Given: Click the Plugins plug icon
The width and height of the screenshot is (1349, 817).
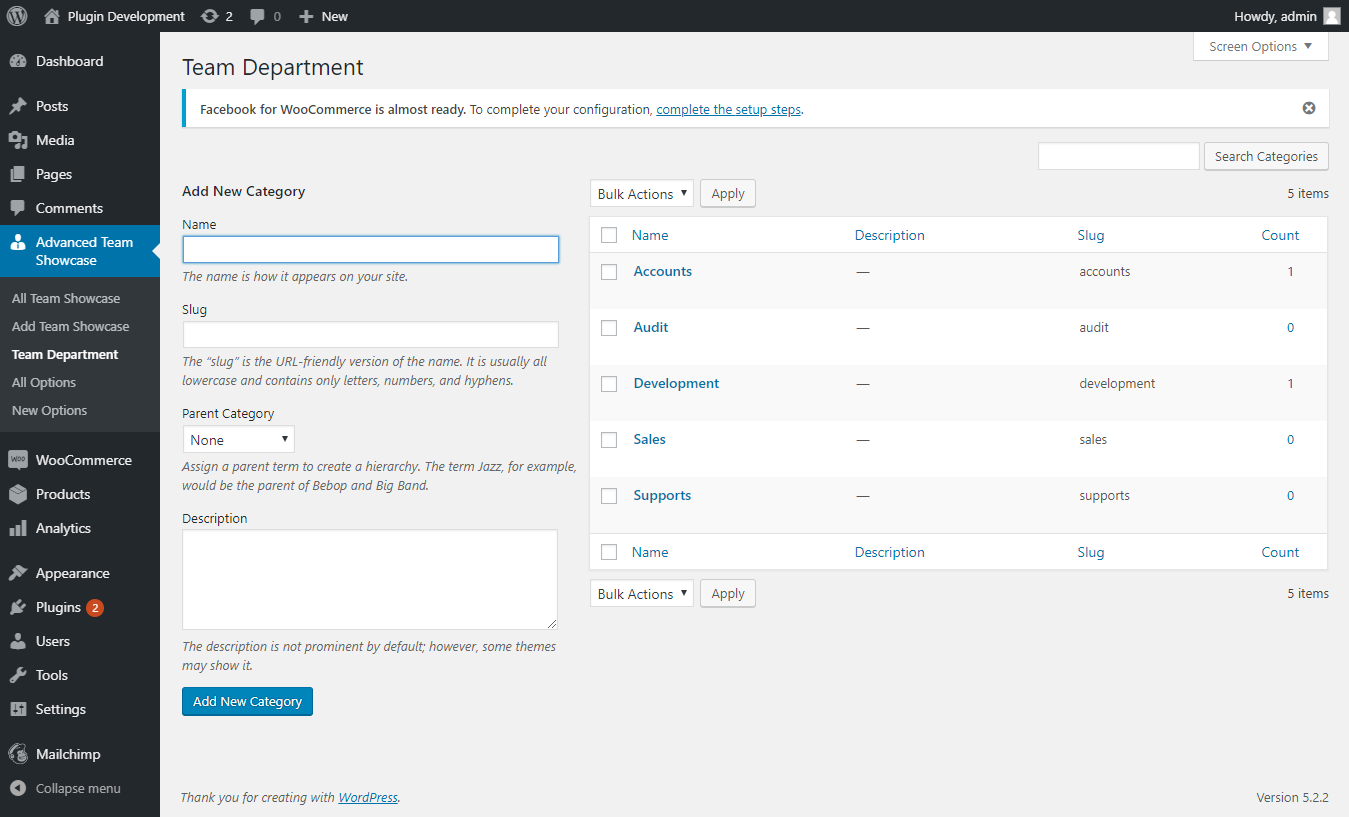Looking at the screenshot, I should tap(18, 607).
